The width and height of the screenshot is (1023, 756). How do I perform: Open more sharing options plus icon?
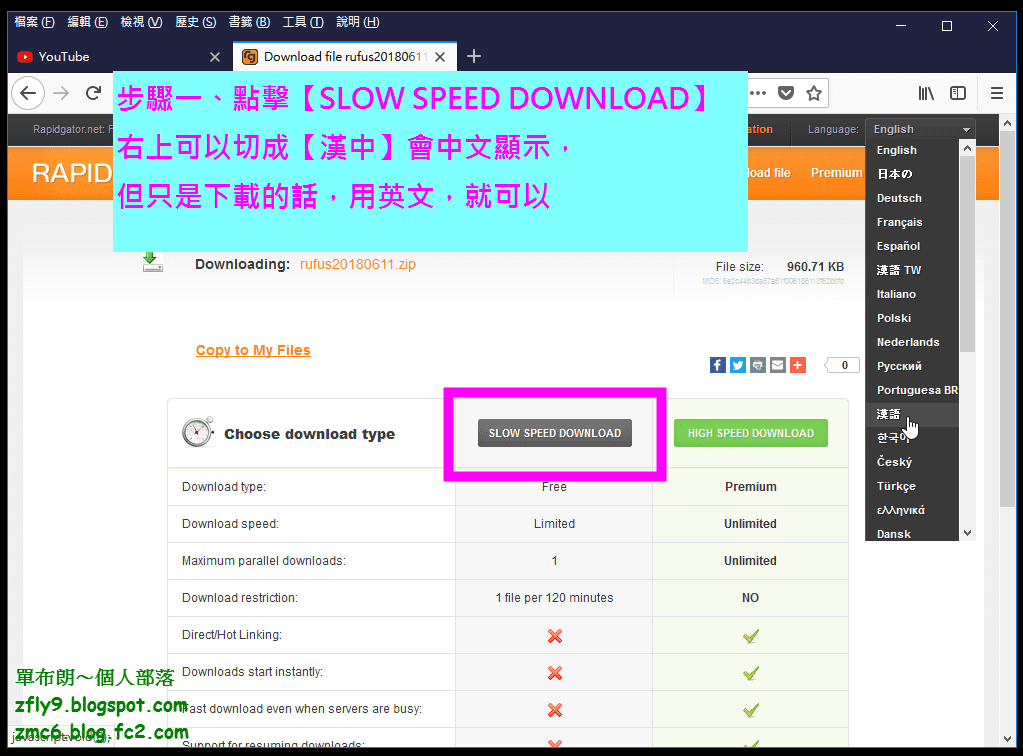click(x=798, y=365)
